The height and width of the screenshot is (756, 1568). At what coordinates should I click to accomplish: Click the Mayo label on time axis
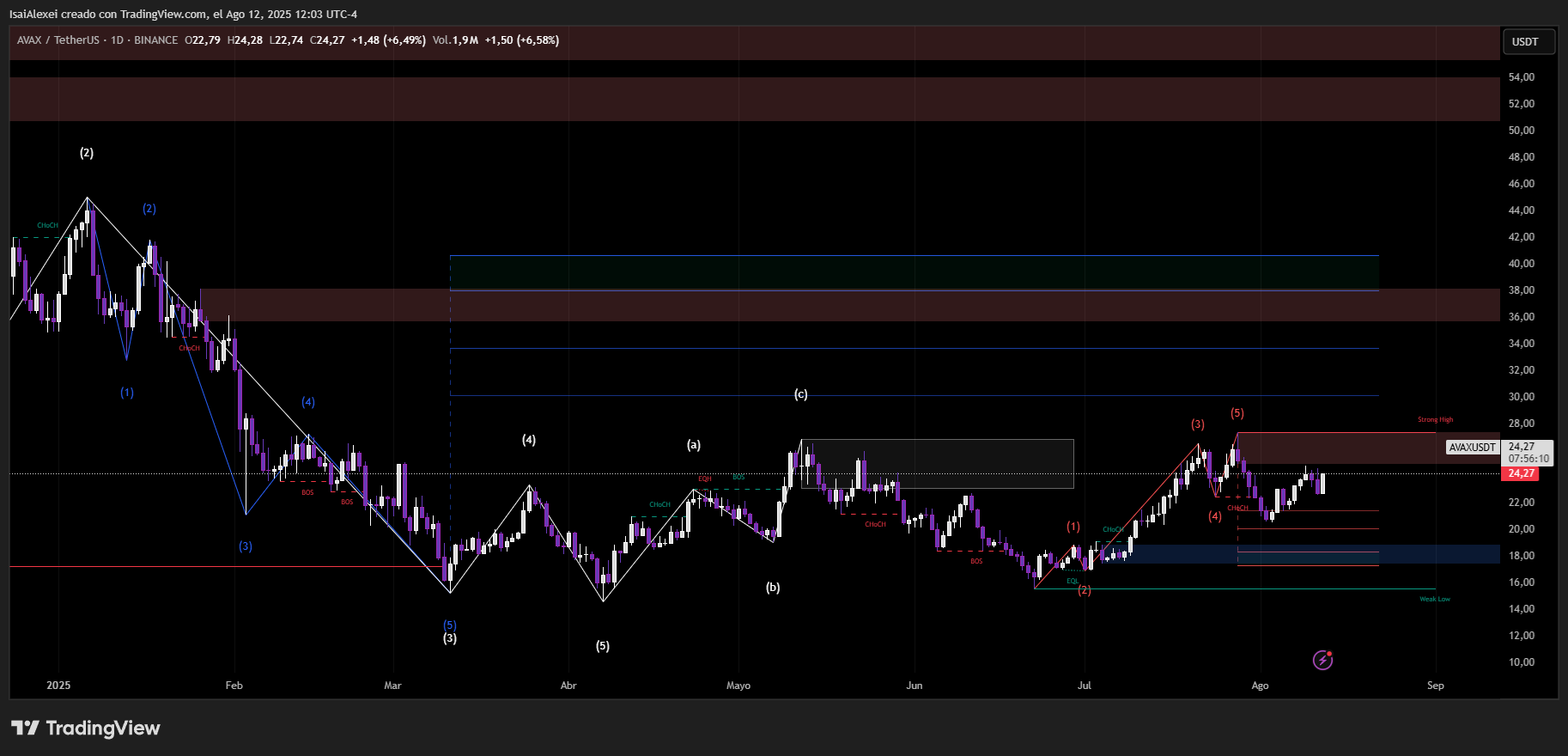(x=738, y=686)
